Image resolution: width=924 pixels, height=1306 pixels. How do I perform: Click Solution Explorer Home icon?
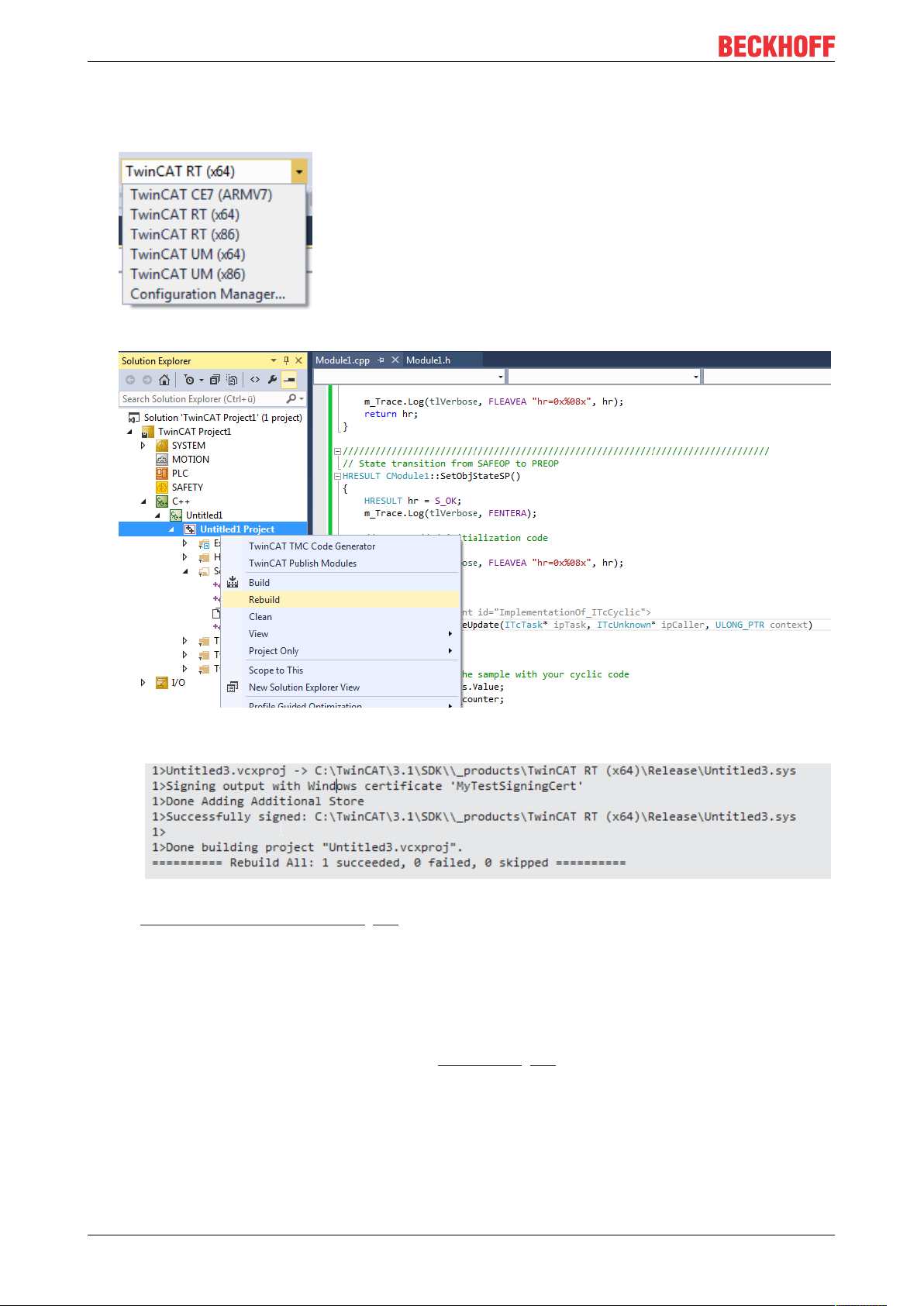point(164,380)
